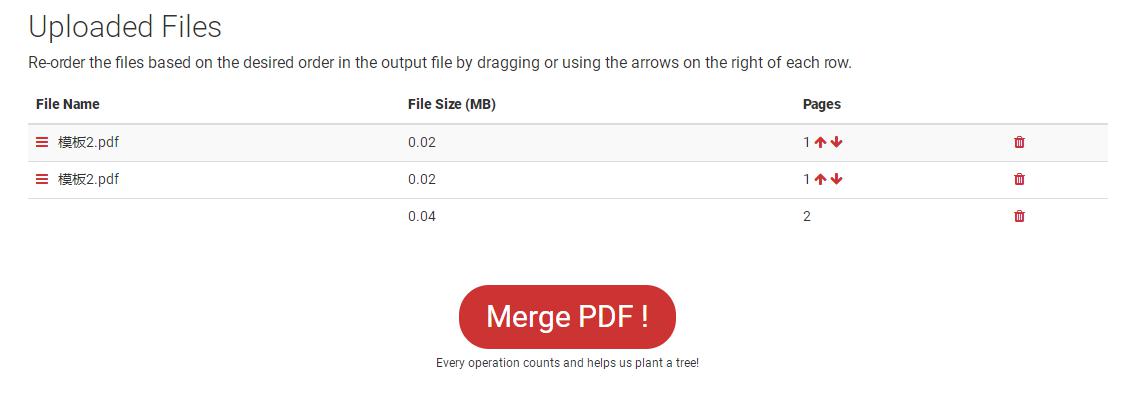Screen dimensions: 1129x395
Task: Select the second 模板2.pdf file name
Action: pyautogui.click(x=89, y=179)
